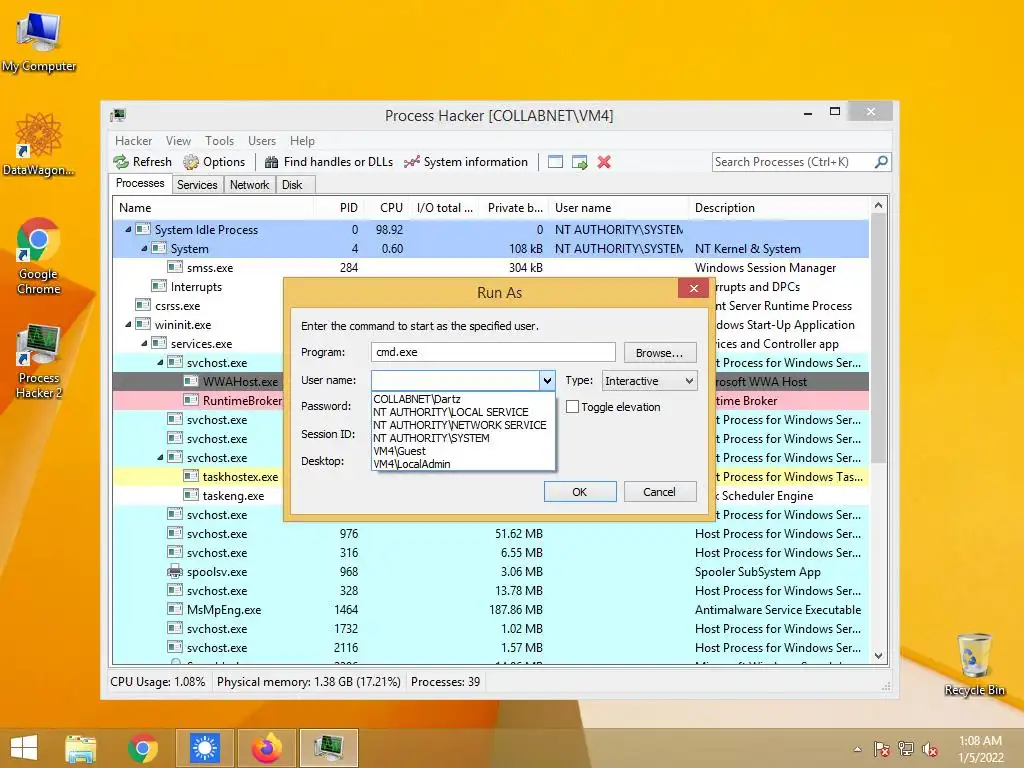Collapse the System Idle Process tree
Viewport: 1024px width, 768px height.
[x=128, y=230]
